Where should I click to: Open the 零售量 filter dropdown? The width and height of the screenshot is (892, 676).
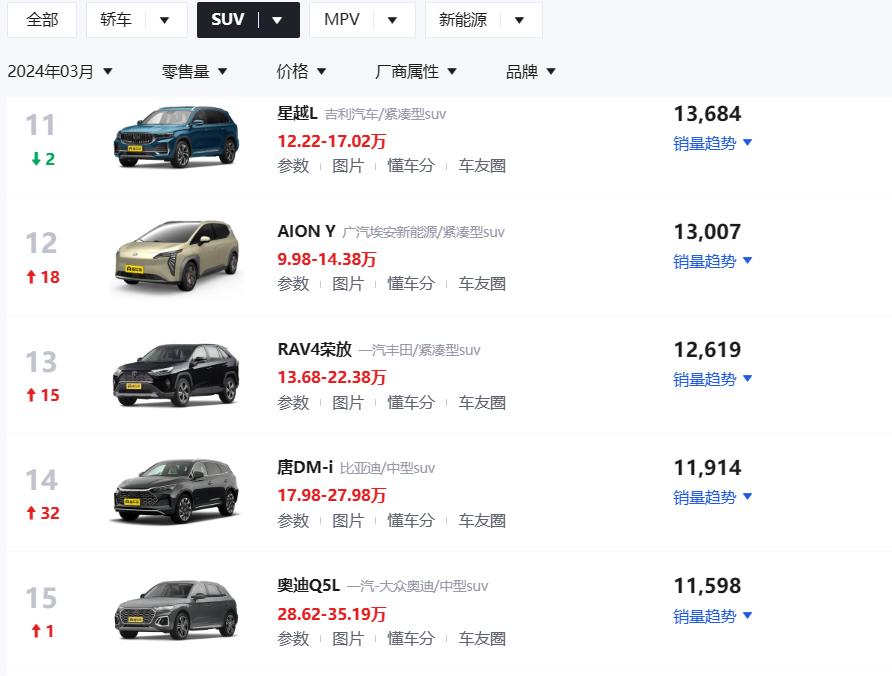[194, 72]
